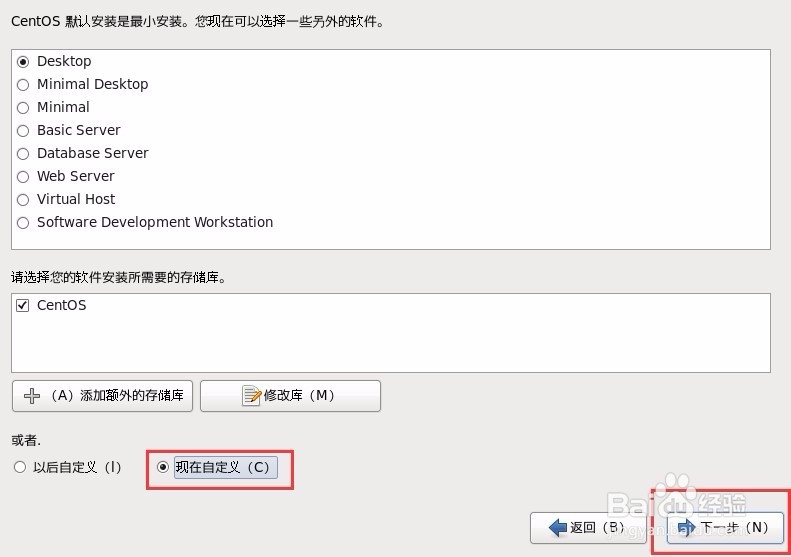Screen dimensions: 791x557
Task: Click the plus icon on add repository
Action: pyautogui.click(x=32, y=396)
